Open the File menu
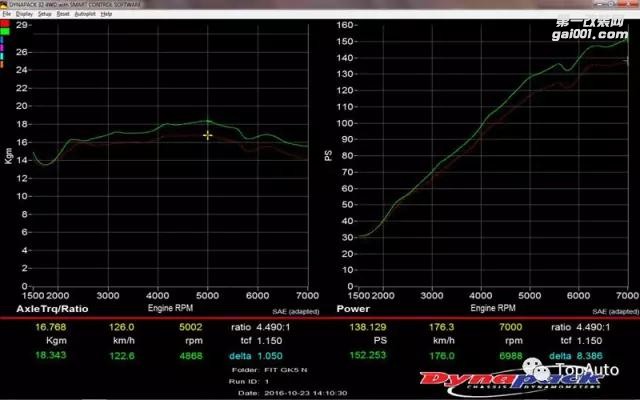Image resolution: width=640 pixels, height=400 pixels. (x=5, y=15)
